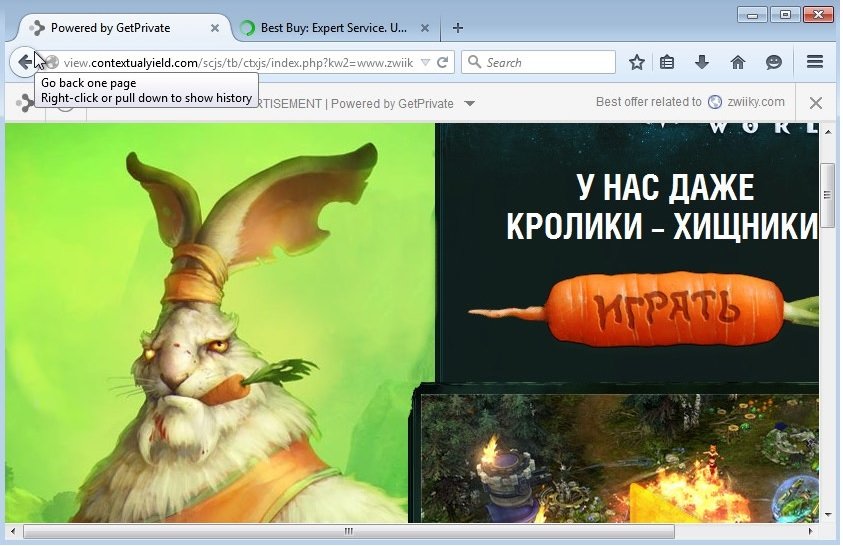
Task: Maximize the browser window
Action: (x=785, y=15)
